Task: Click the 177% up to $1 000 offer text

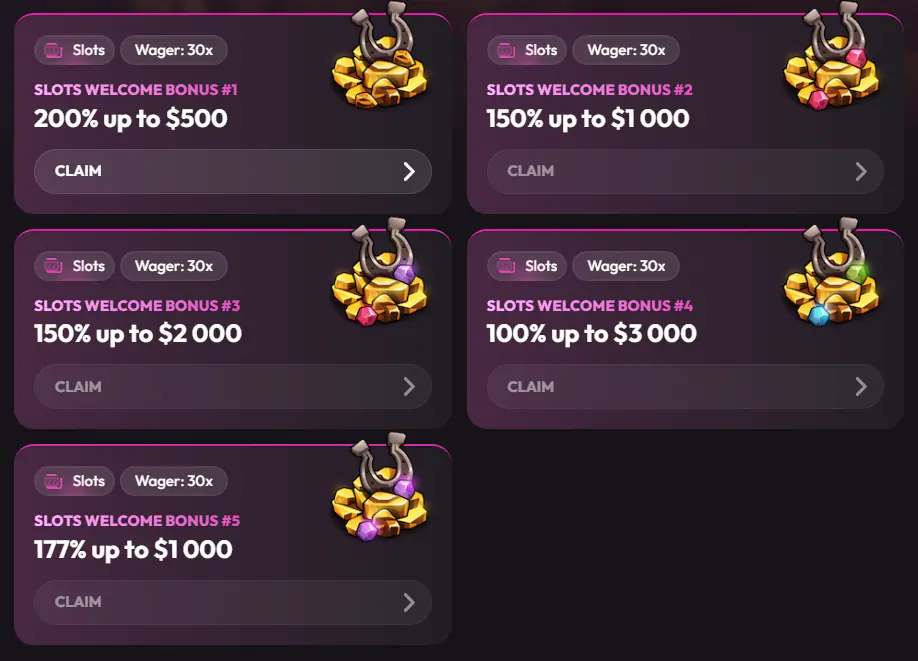Action: 133,550
